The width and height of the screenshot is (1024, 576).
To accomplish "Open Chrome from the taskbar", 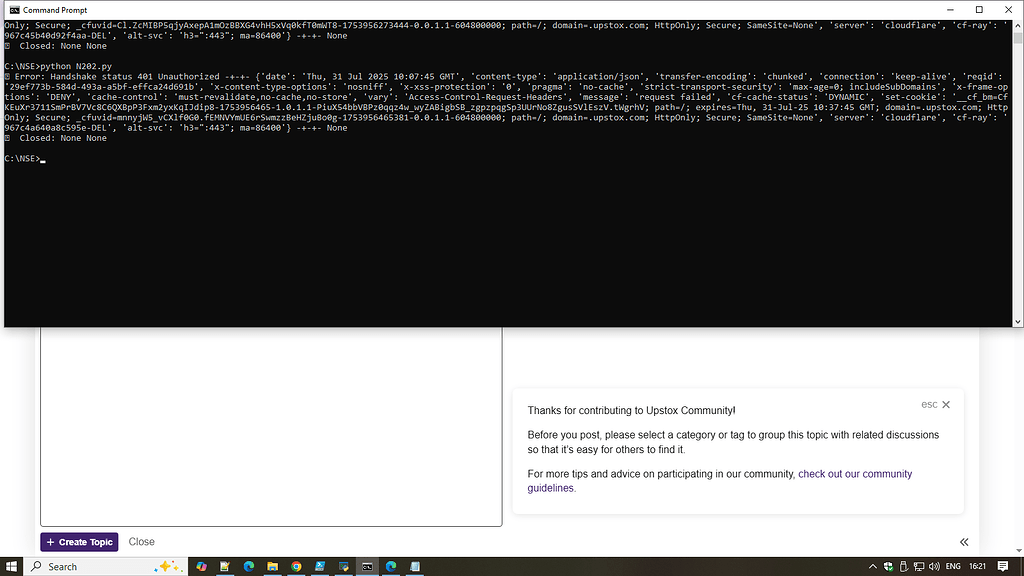I will [x=296, y=566].
